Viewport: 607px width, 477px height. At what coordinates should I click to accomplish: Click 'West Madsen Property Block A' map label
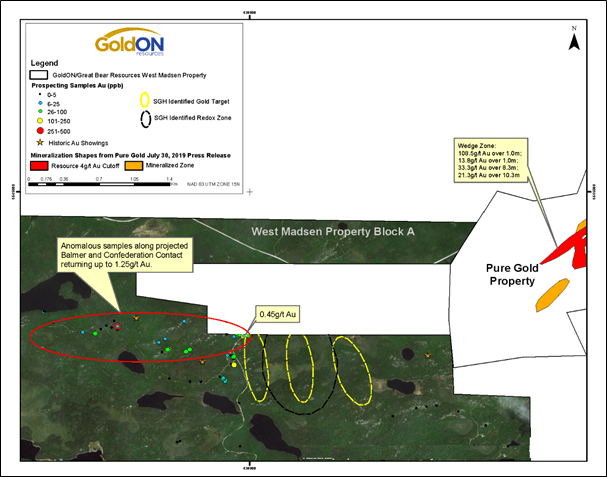pos(333,232)
